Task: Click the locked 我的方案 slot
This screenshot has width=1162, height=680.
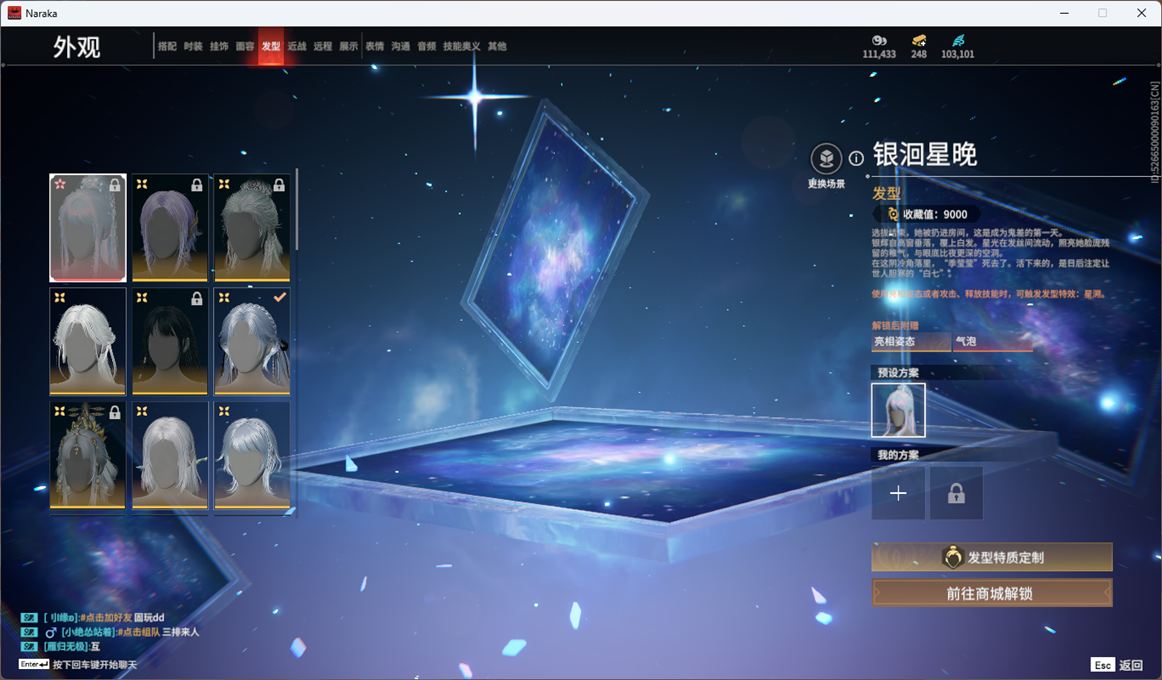Action: [x=956, y=493]
